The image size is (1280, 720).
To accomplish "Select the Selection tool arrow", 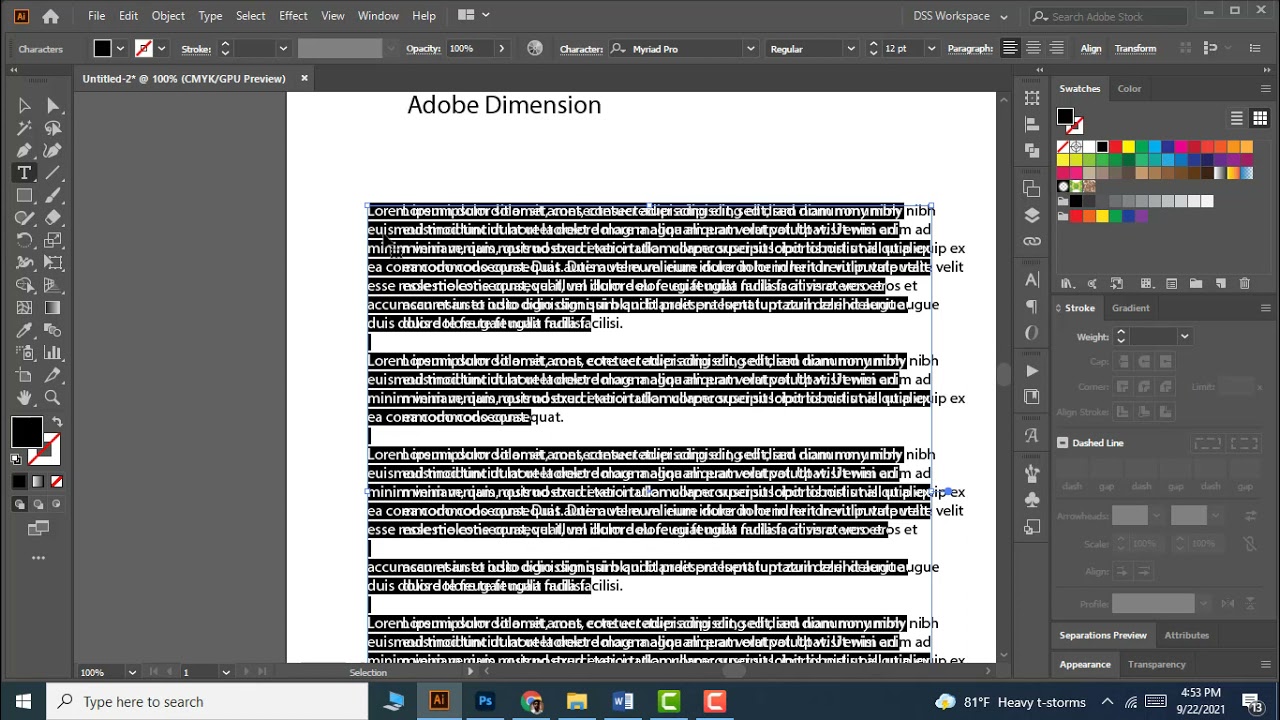I will (x=24, y=105).
